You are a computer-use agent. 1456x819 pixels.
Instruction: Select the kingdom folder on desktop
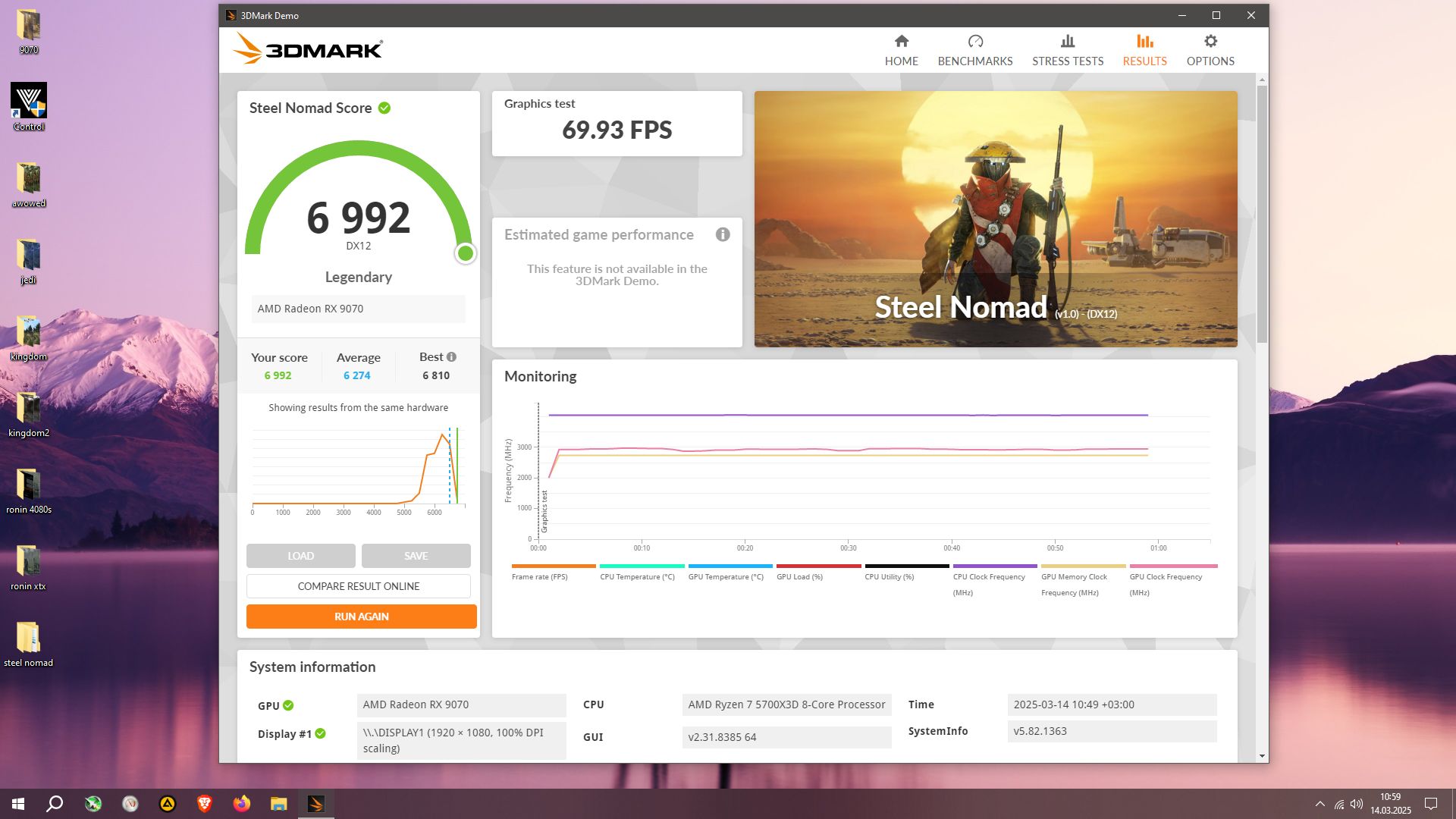29,338
